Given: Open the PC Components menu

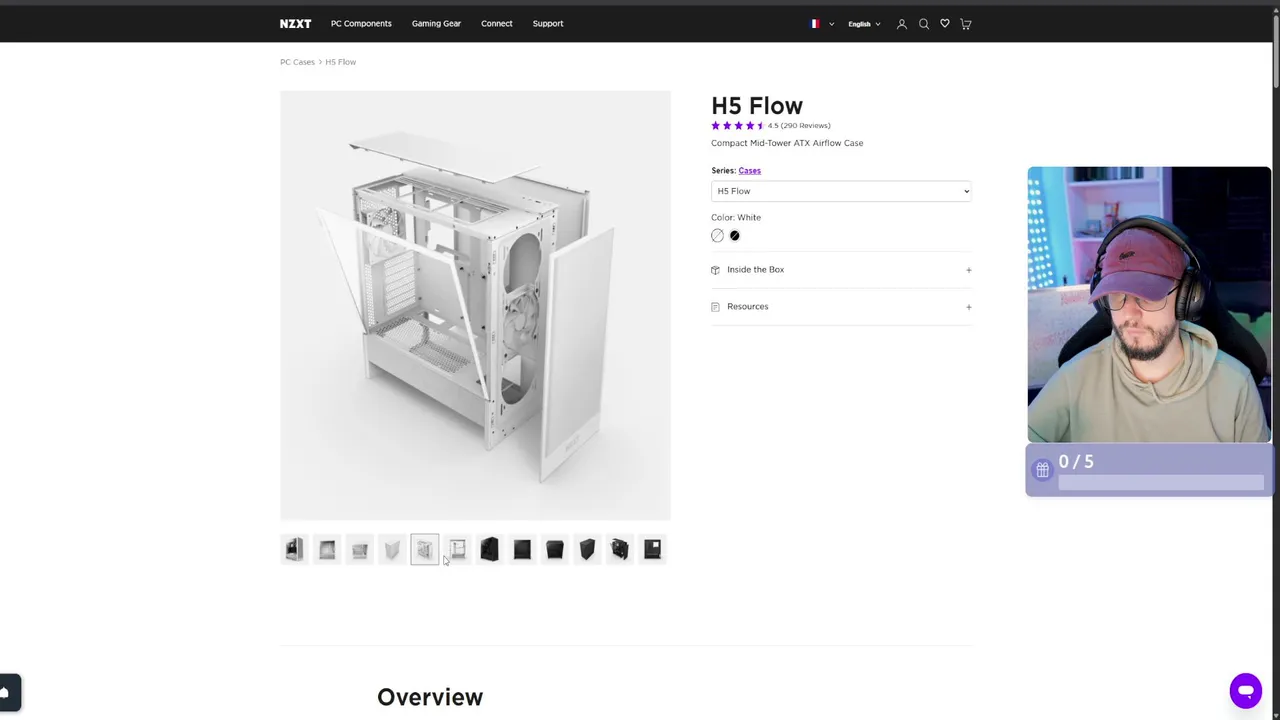Looking at the screenshot, I should pos(361,24).
